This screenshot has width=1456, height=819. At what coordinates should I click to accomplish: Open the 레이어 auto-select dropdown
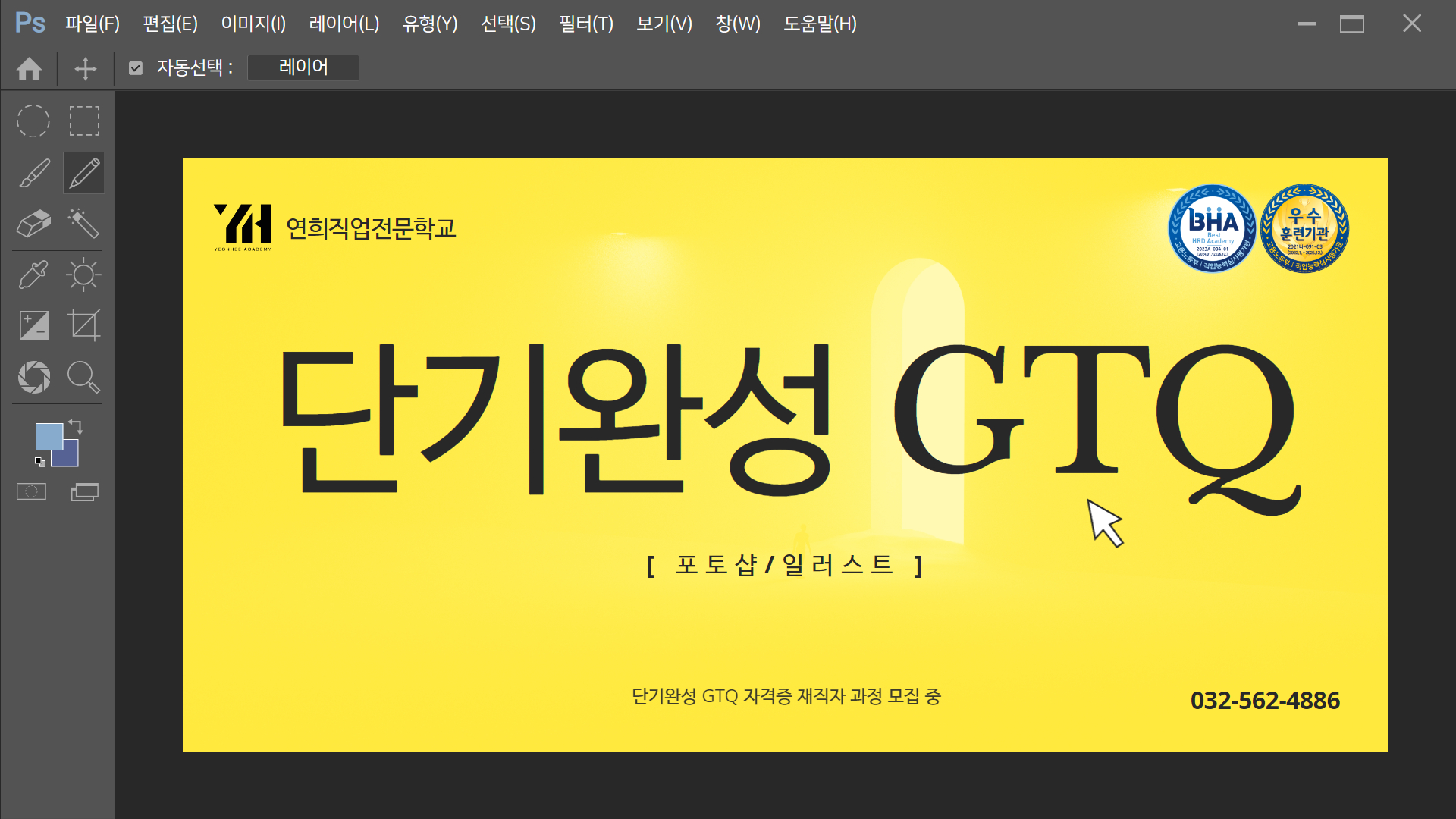pyautogui.click(x=303, y=67)
